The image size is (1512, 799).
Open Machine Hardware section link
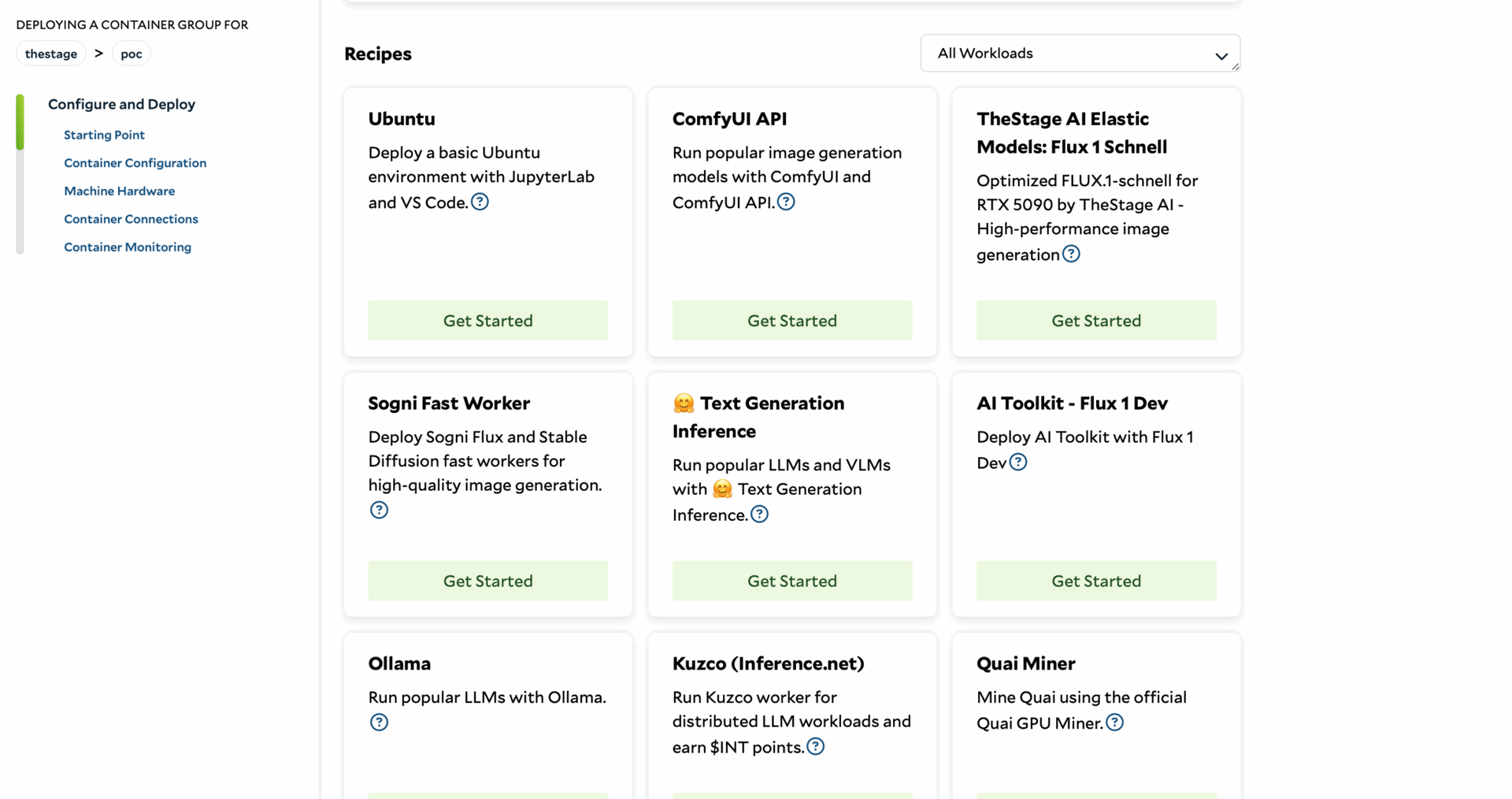[119, 191]
